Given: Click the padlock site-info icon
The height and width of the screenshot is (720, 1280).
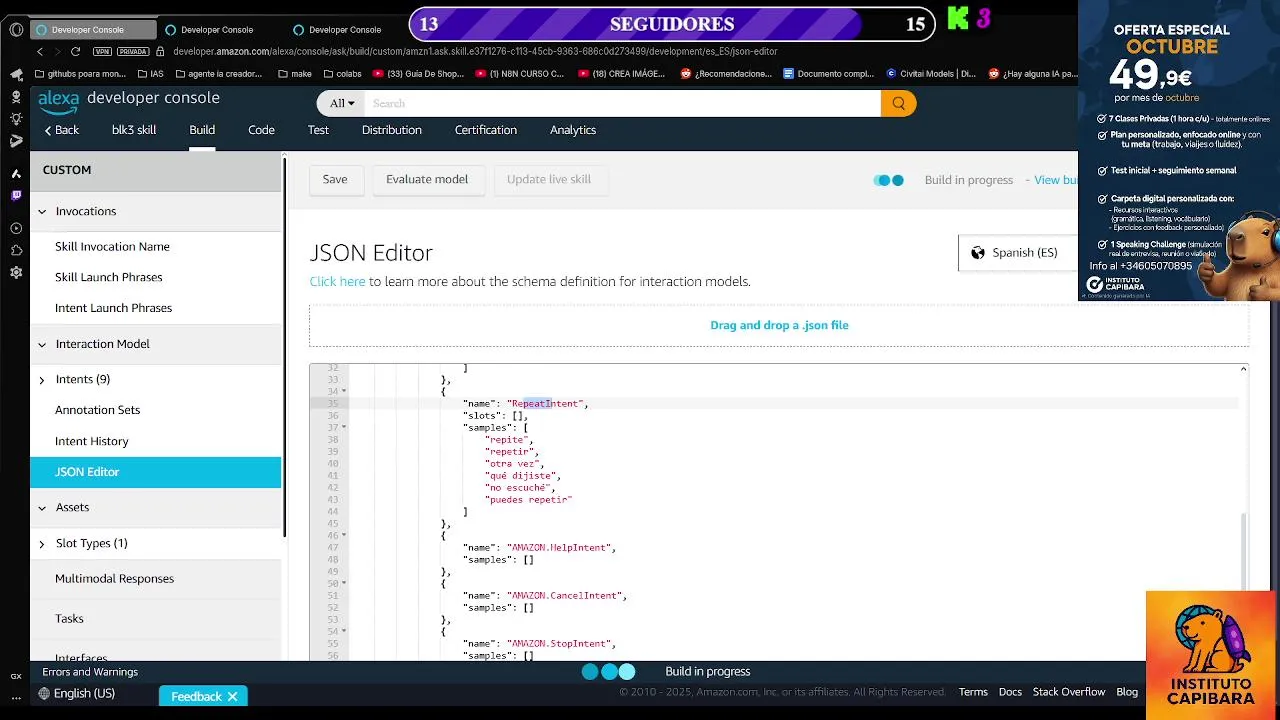Looking at the screenshot, I should pos(161,51).
